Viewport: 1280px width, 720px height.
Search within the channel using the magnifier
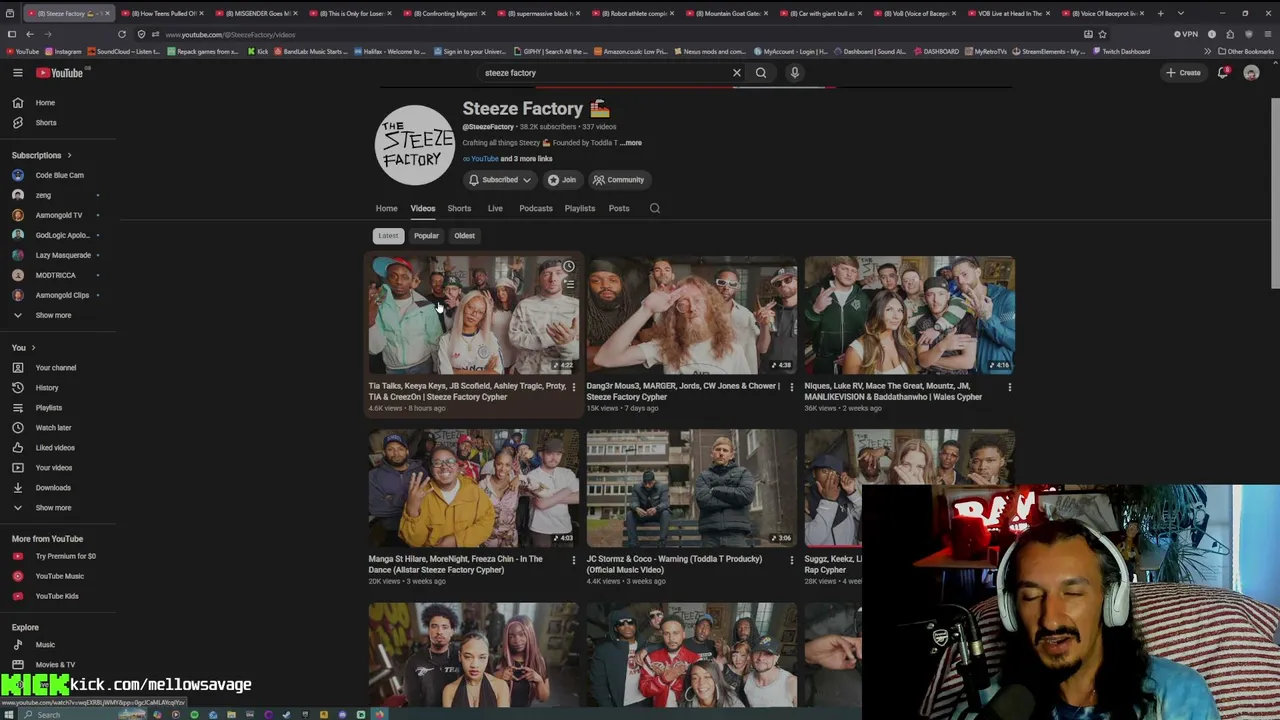[x=655, y=208]
